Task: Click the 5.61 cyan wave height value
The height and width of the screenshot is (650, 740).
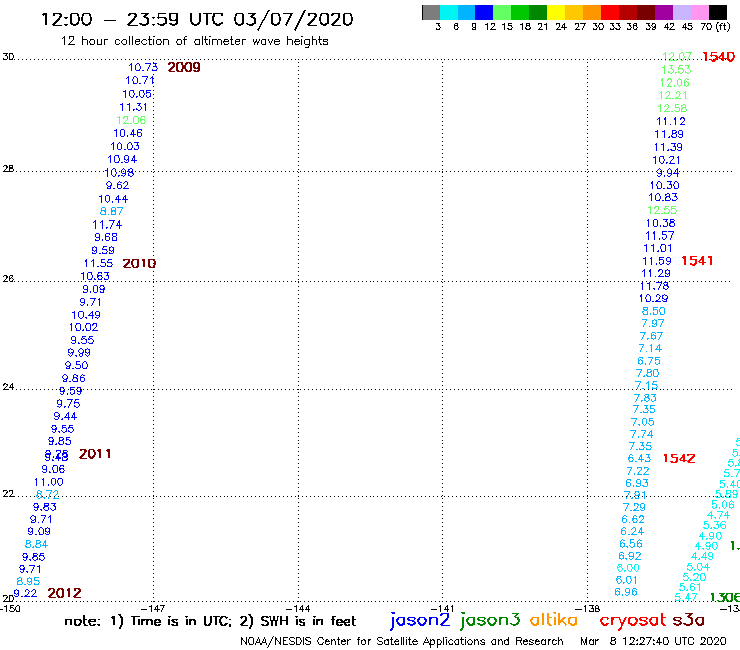Action: 690,587
